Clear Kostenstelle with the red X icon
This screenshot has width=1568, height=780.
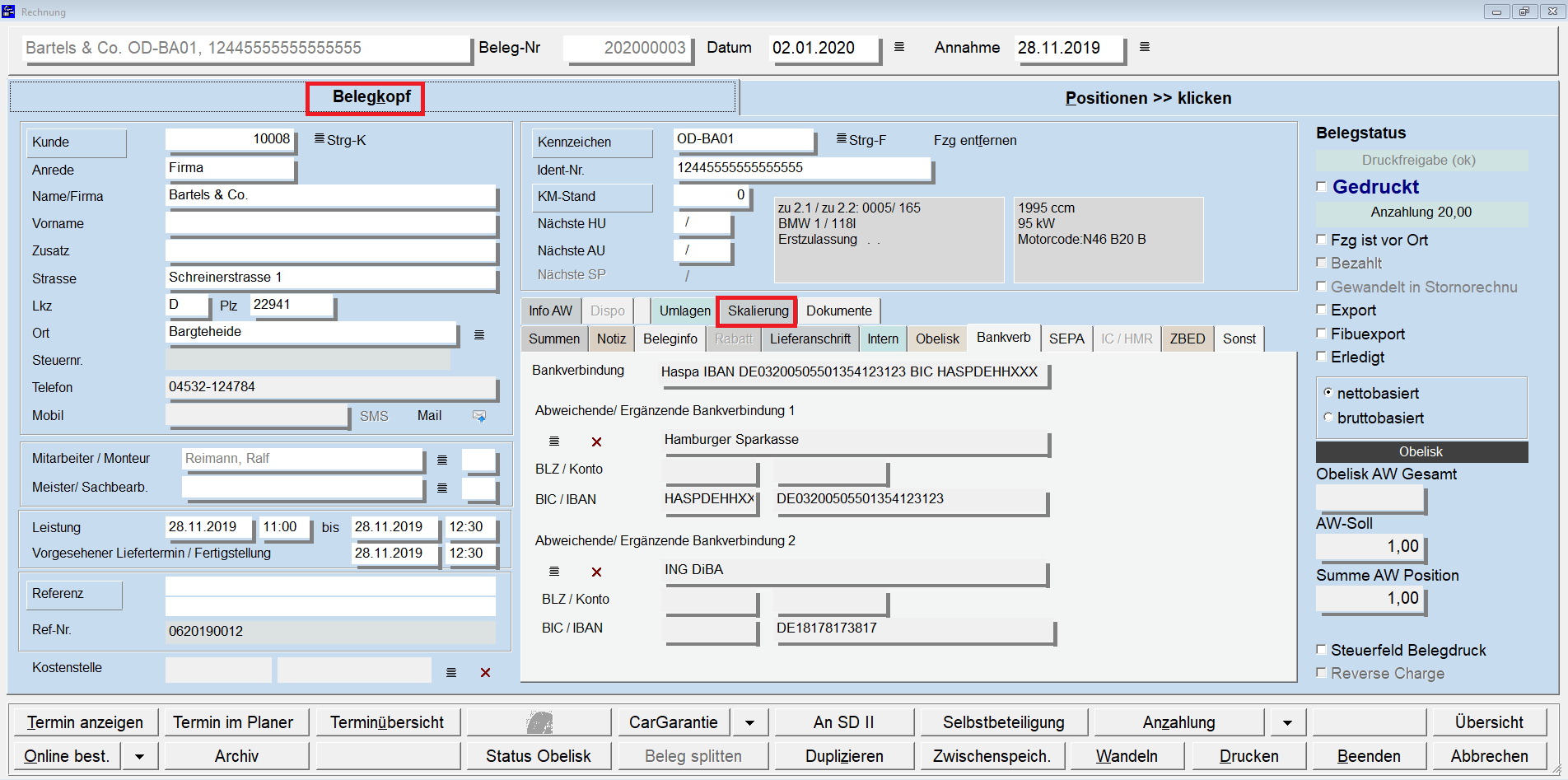click(486, 672)
